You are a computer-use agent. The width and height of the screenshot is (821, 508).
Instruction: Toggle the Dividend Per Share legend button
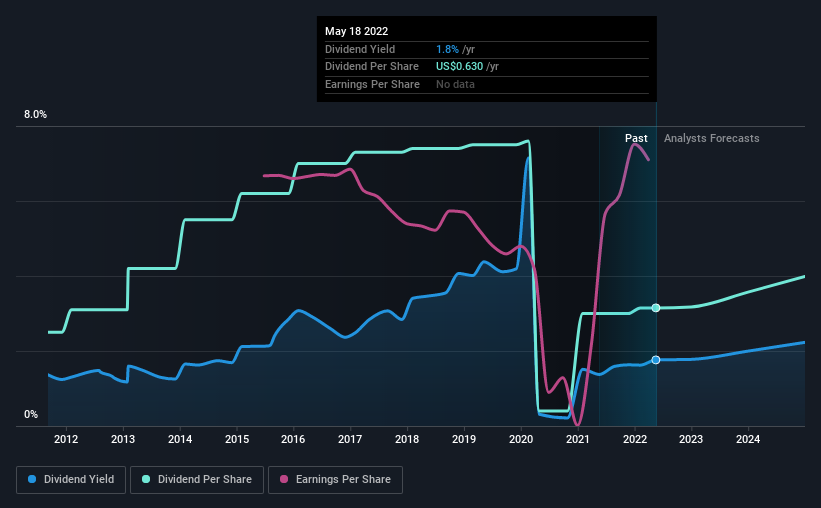(197, 480)
